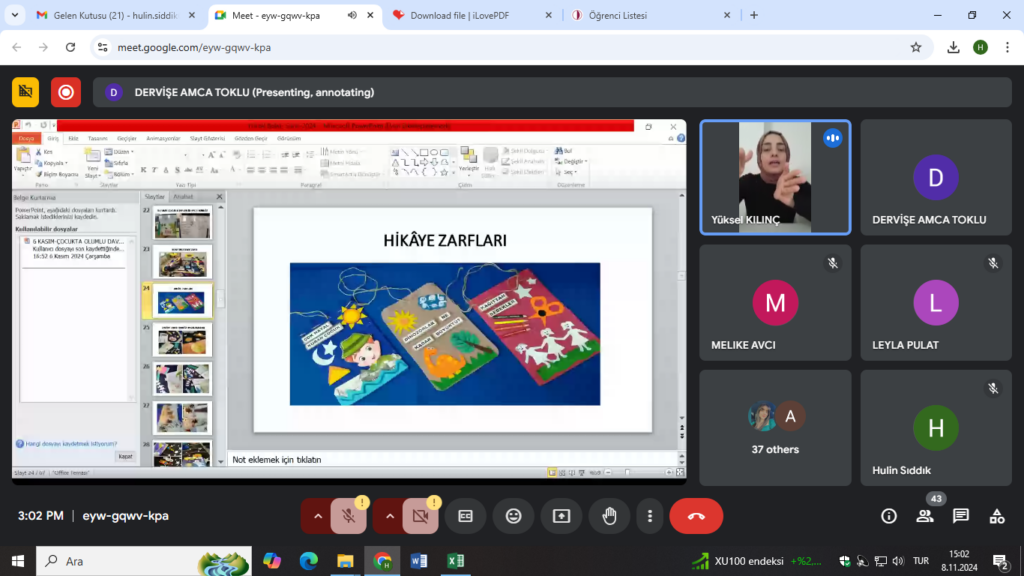The height and width of the screenshot is (576, 1024).
Task: Hang up with the red leave call button
Action: click(x=696, y=516)
